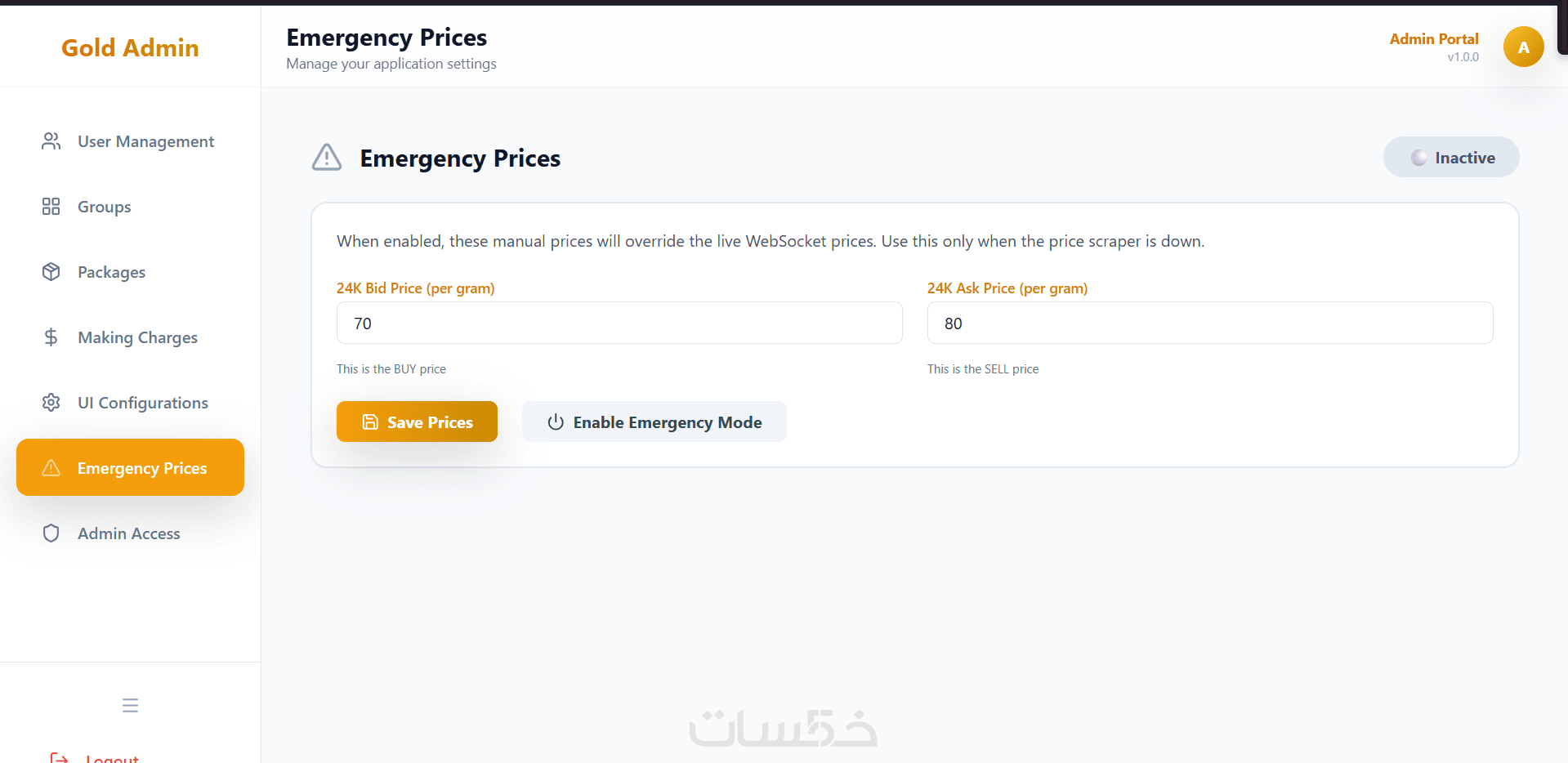Focus the 24K Bid Price field
The height and width of the screenshot is (763, 1568).
tap(619, 323)
